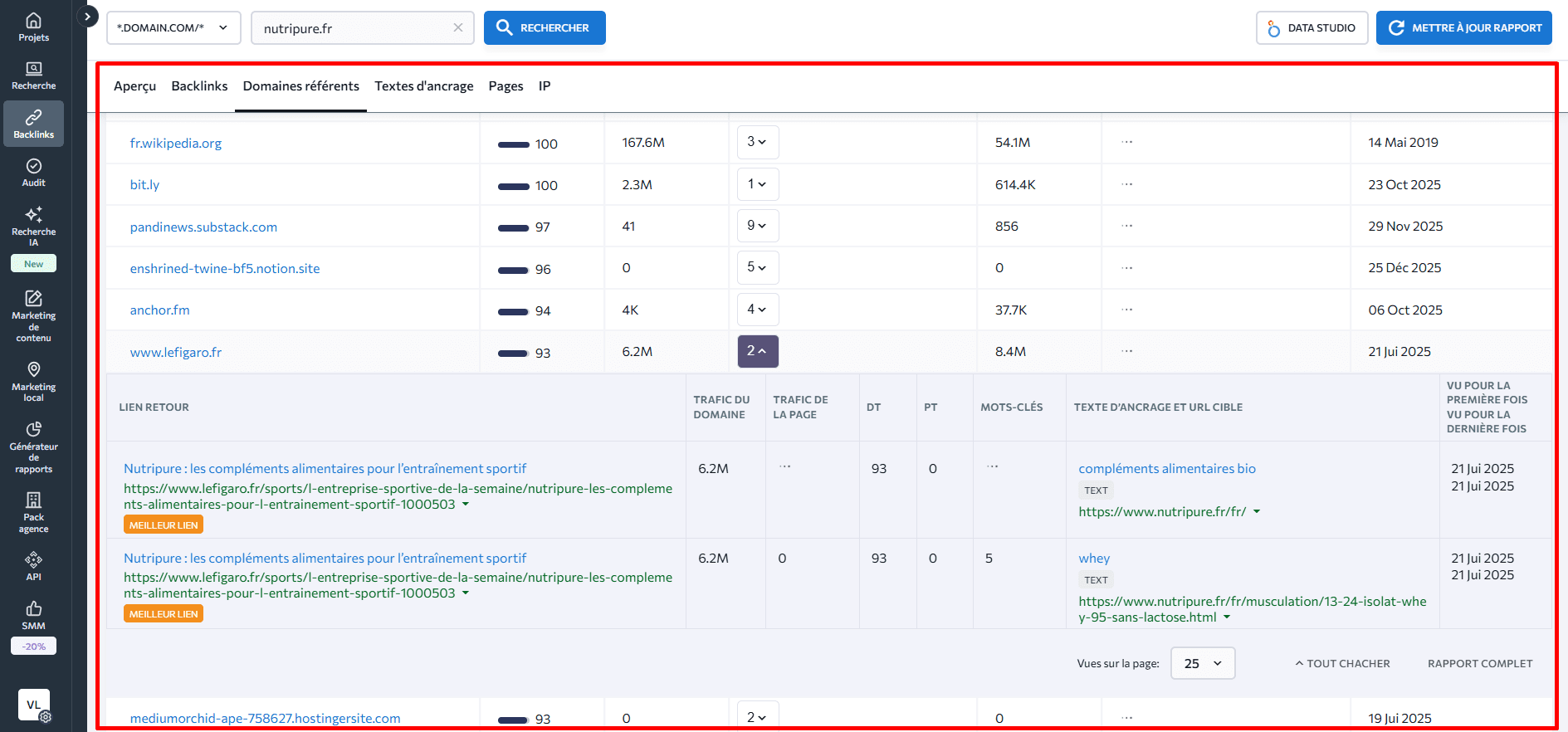The image size is (1568, 732).
Task: Open the *.DOMAIN.COM/* scope dropdown
Action: 173,27
